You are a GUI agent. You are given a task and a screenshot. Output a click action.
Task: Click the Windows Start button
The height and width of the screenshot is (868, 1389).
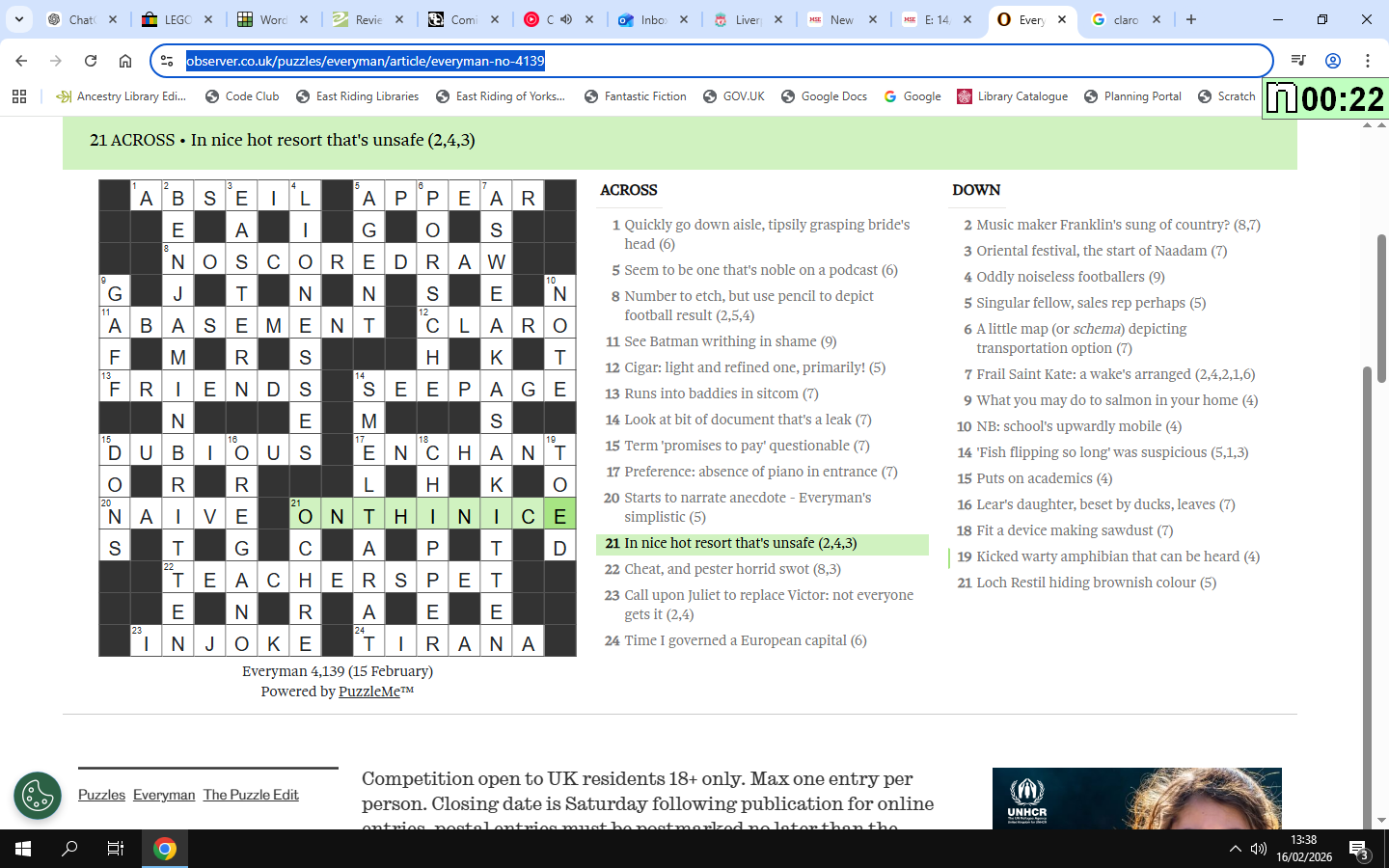23,849
